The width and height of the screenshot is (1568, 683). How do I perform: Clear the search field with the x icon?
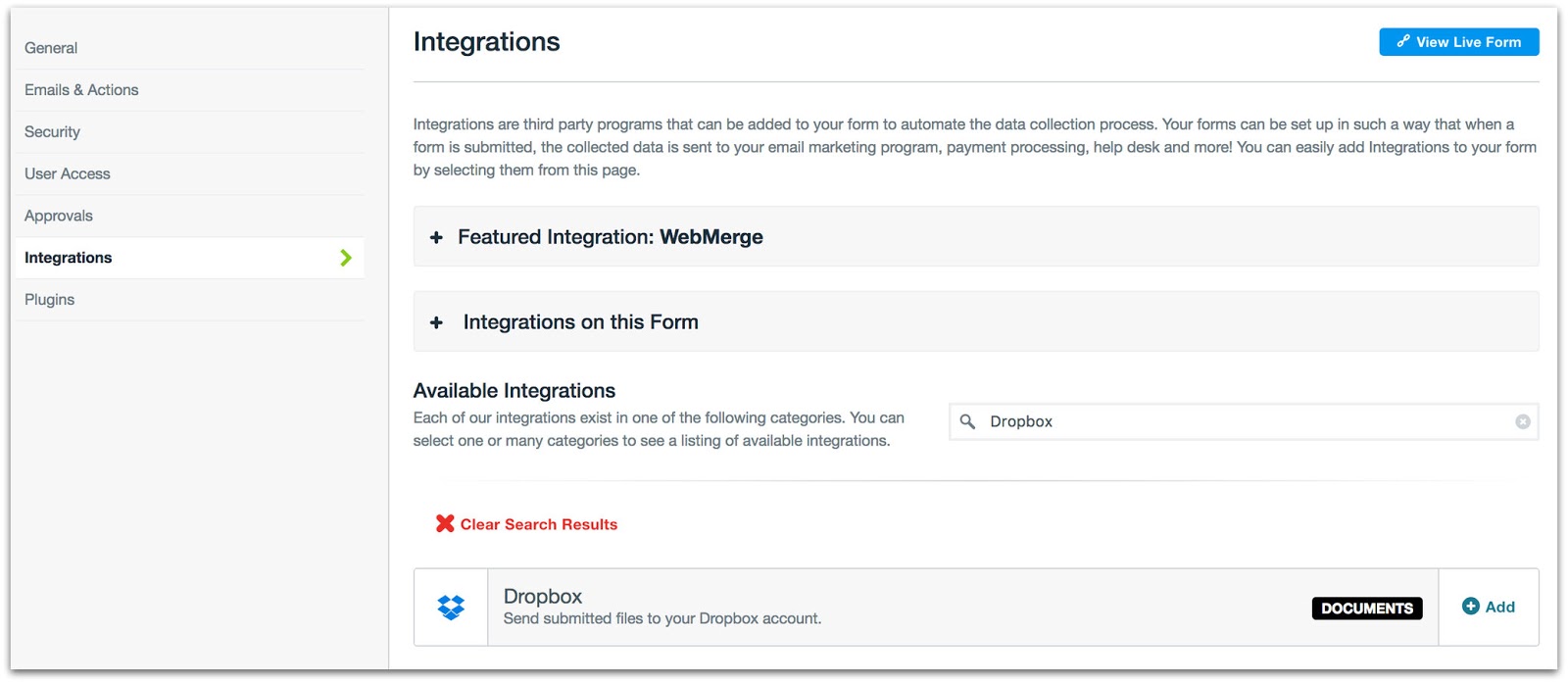pos(1522,421)
